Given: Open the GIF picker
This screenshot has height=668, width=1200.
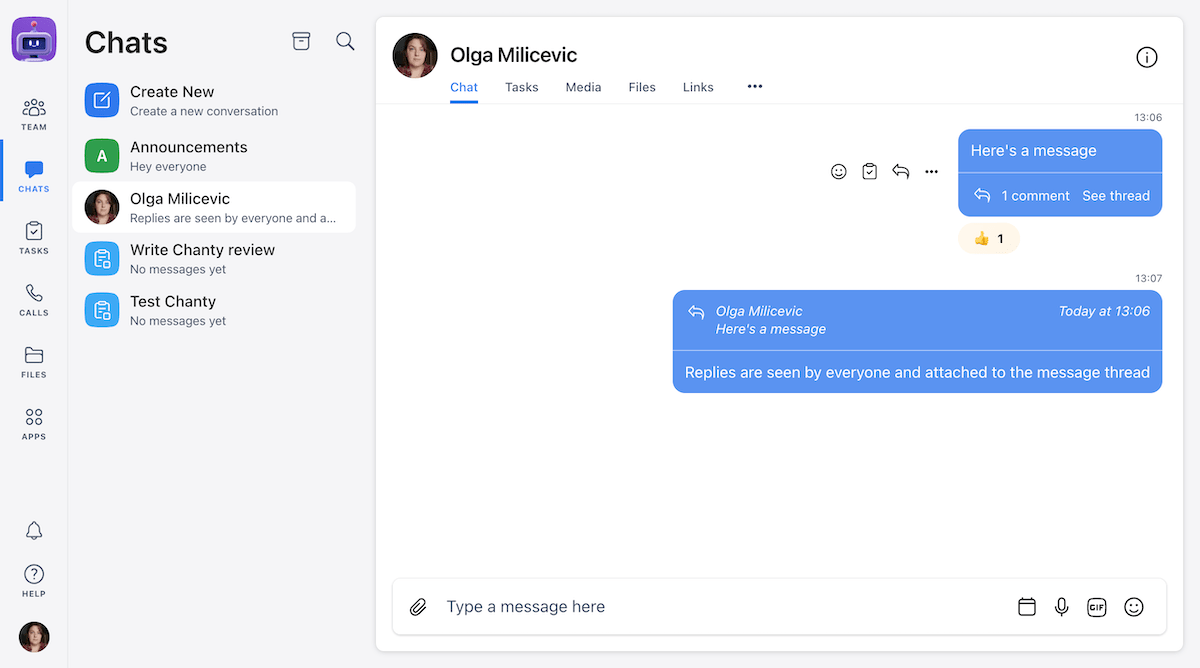Looking at the screenshot, I should tap(1097, 607).
